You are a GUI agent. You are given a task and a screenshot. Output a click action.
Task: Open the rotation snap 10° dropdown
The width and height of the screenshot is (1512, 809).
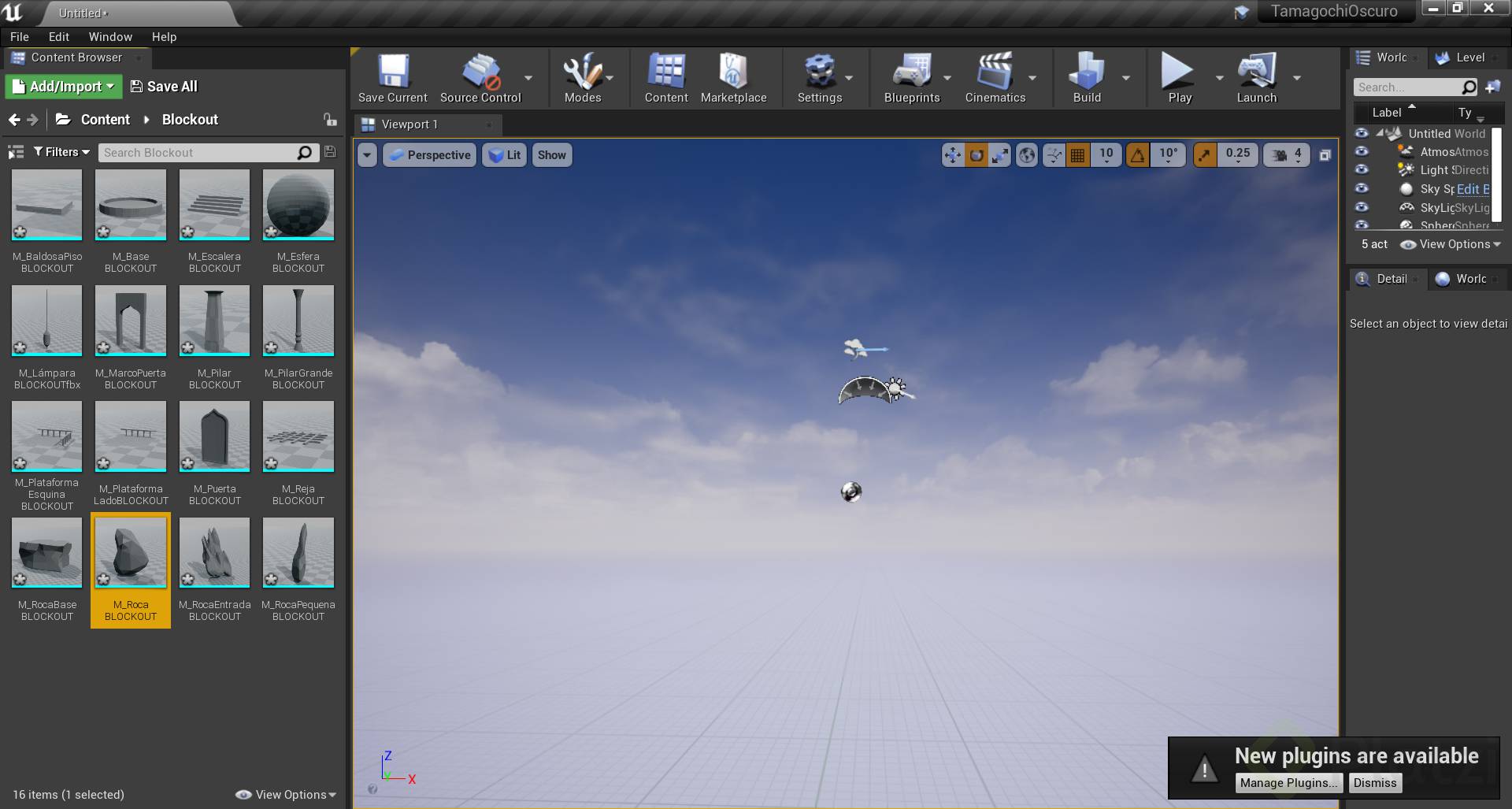[1169, 155]
